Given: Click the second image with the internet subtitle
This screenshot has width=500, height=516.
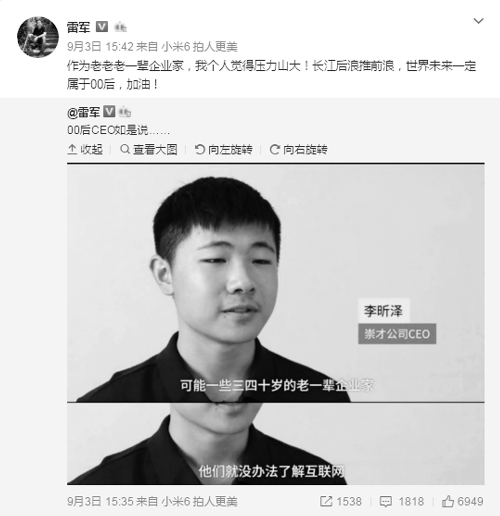Looking at the screenshot, I should pos(276,444).
